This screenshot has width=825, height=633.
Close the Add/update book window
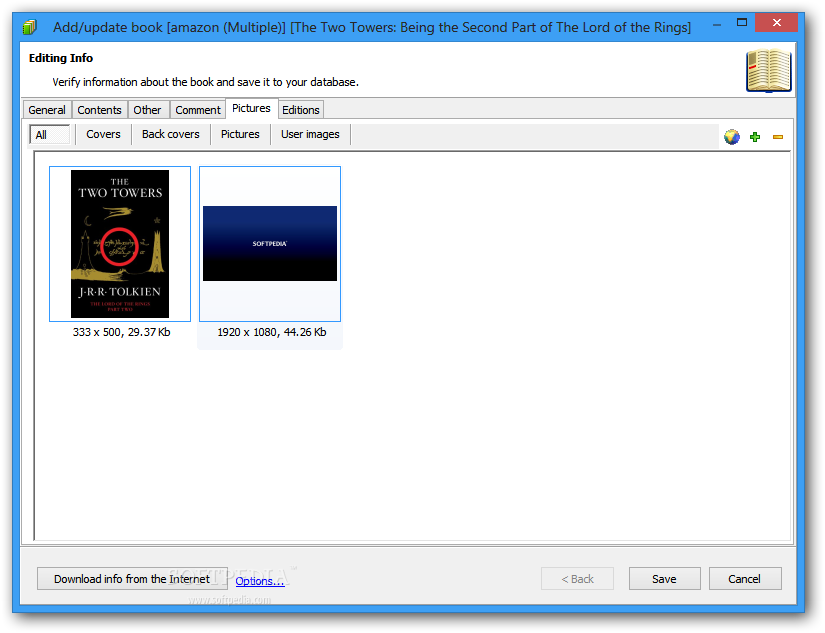point(777,23)
